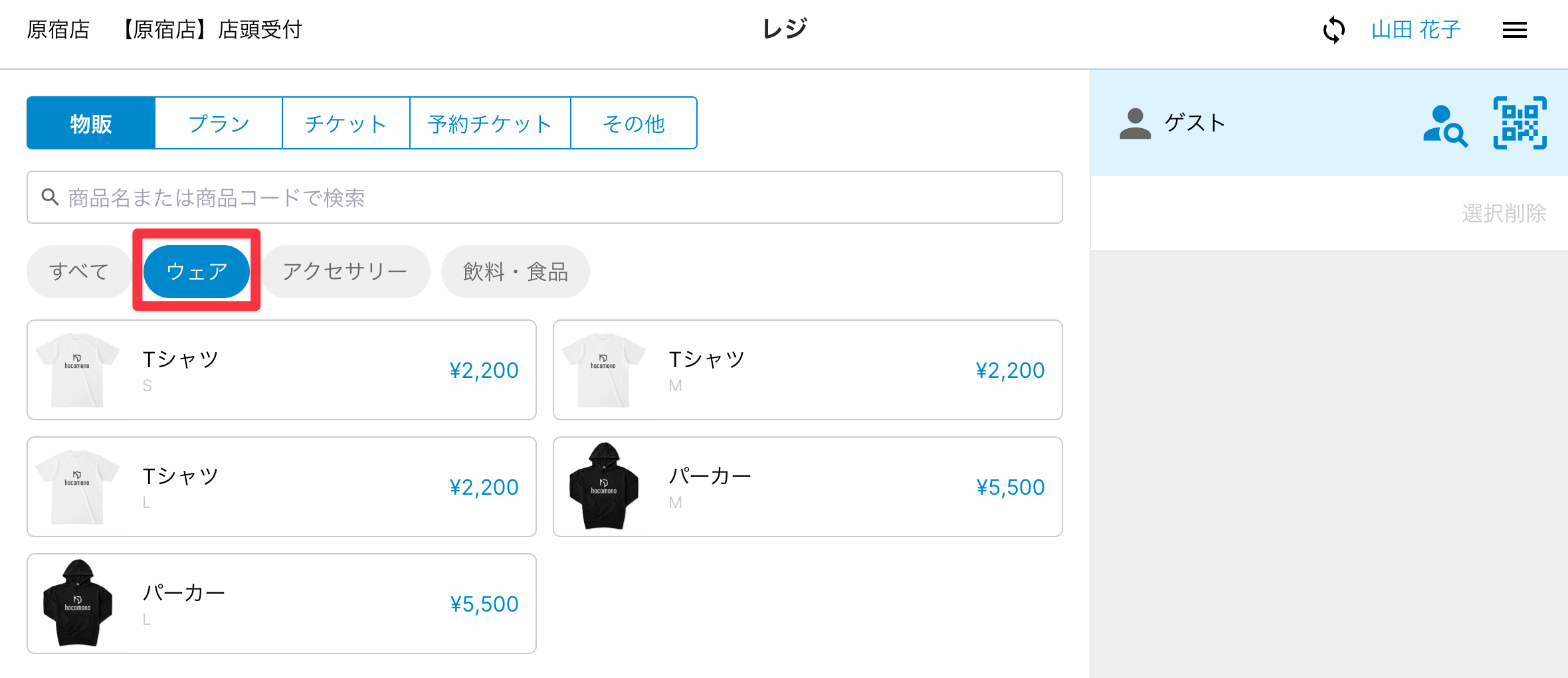Filter products by アクセサリー
Viewport: 1568px width, 678px height.
[345, 272]
